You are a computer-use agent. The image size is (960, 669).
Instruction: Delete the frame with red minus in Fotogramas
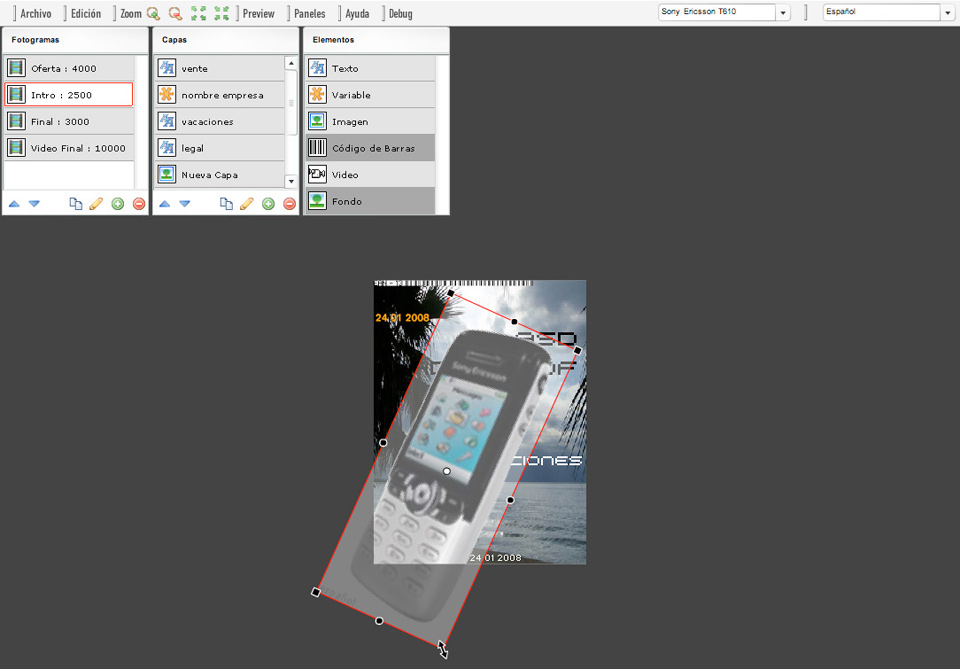[139, 204]
